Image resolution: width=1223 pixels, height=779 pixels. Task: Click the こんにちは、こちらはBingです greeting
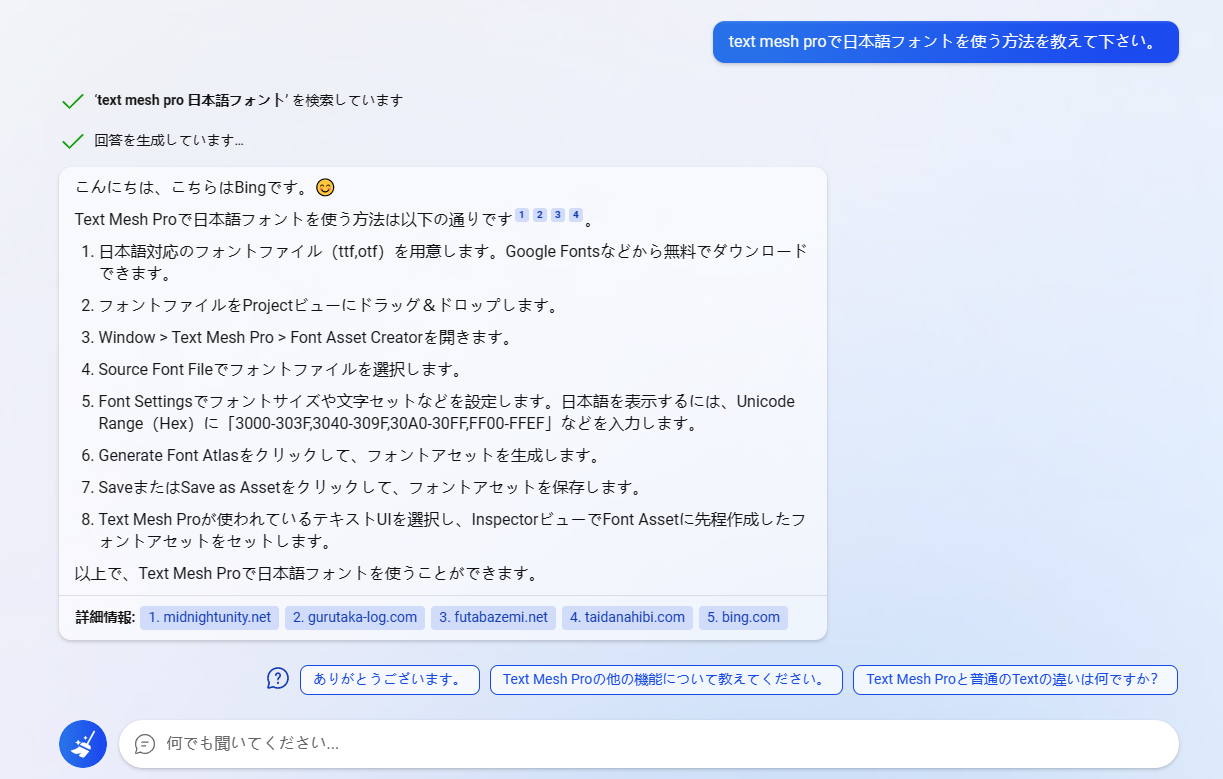[205, 187]
